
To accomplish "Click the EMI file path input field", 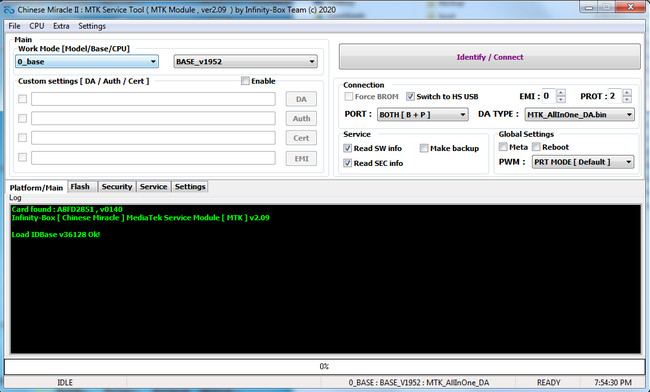I will [x=153, y=158].
